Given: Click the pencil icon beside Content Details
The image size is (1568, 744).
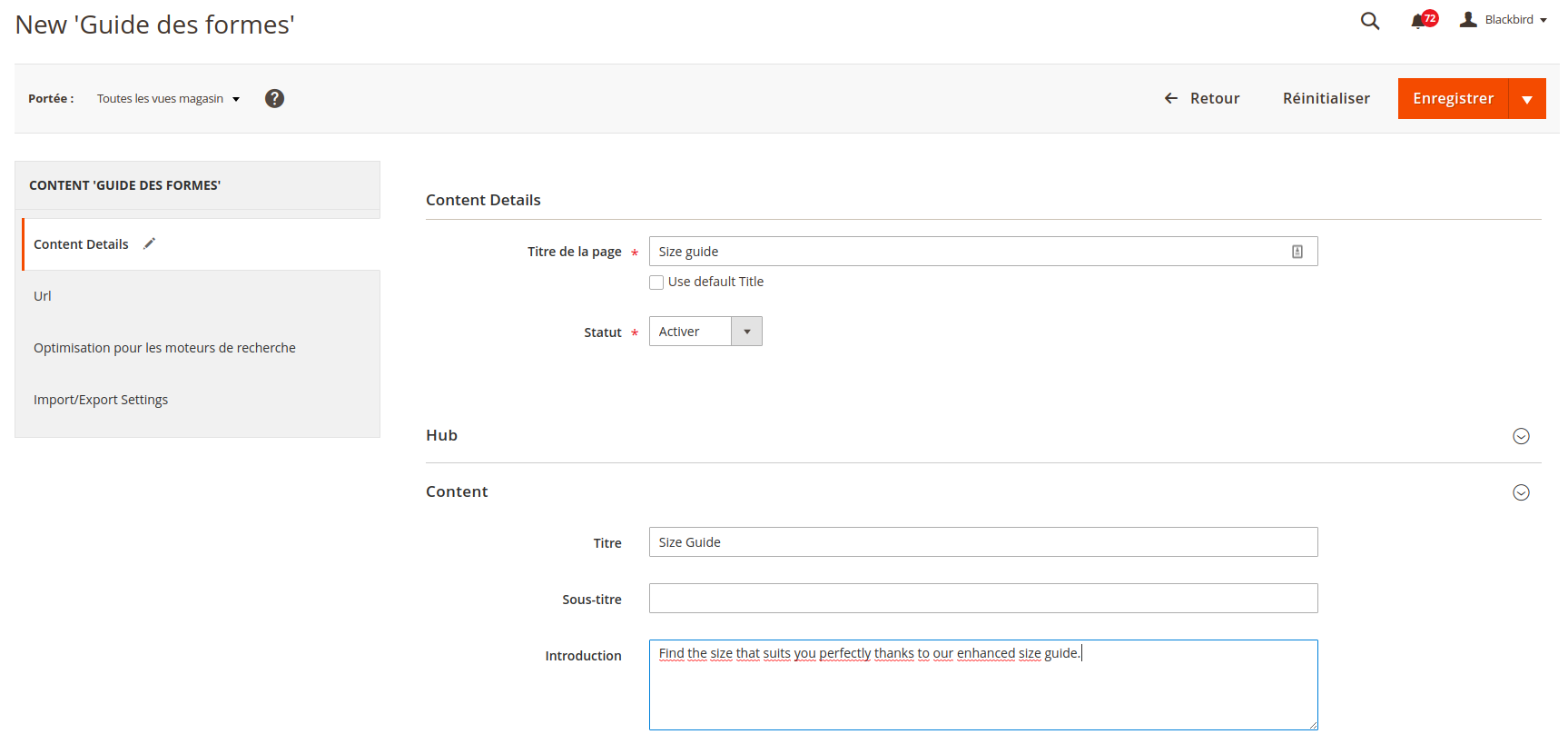Looking at the screenshot, I should click(x=150, y=243).
